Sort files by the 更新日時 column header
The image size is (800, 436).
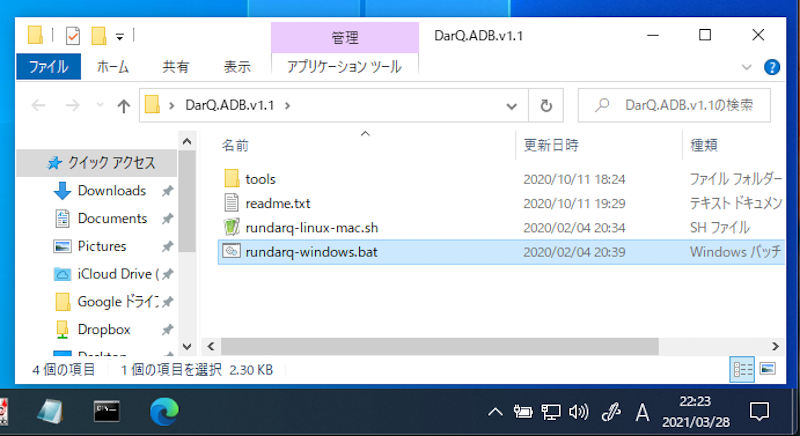coord(551,145)
